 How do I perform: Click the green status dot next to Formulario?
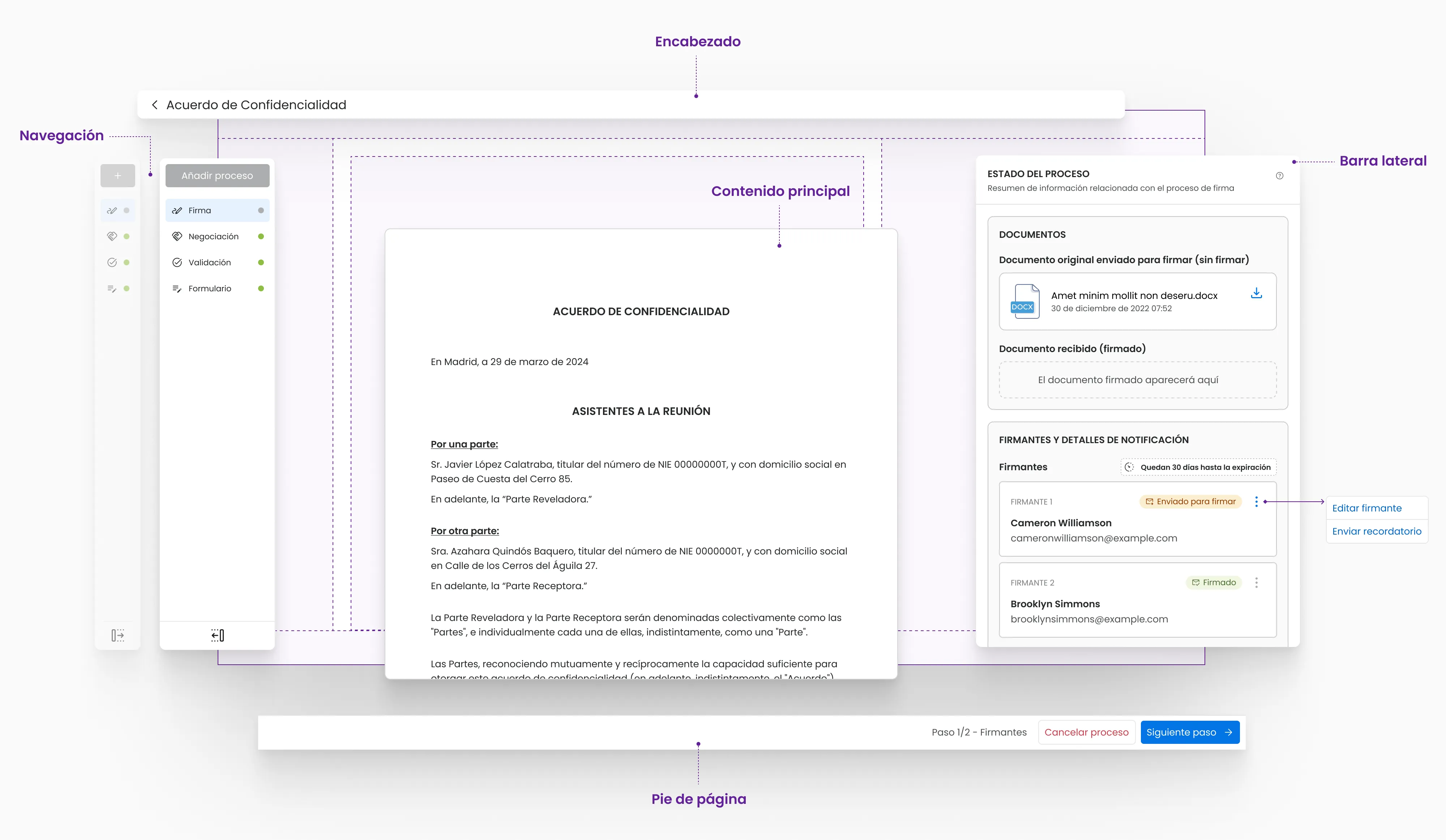[261, 288]
